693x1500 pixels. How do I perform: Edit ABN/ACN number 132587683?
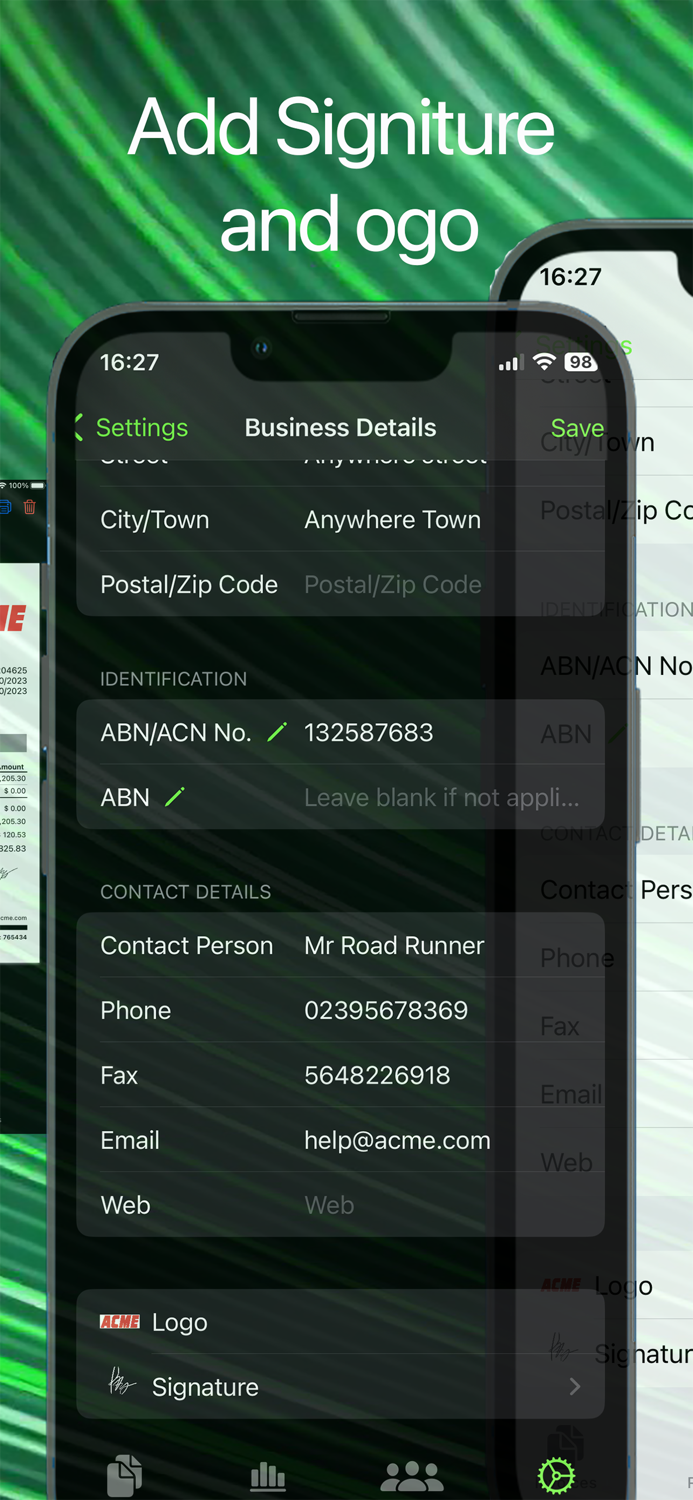369,733
